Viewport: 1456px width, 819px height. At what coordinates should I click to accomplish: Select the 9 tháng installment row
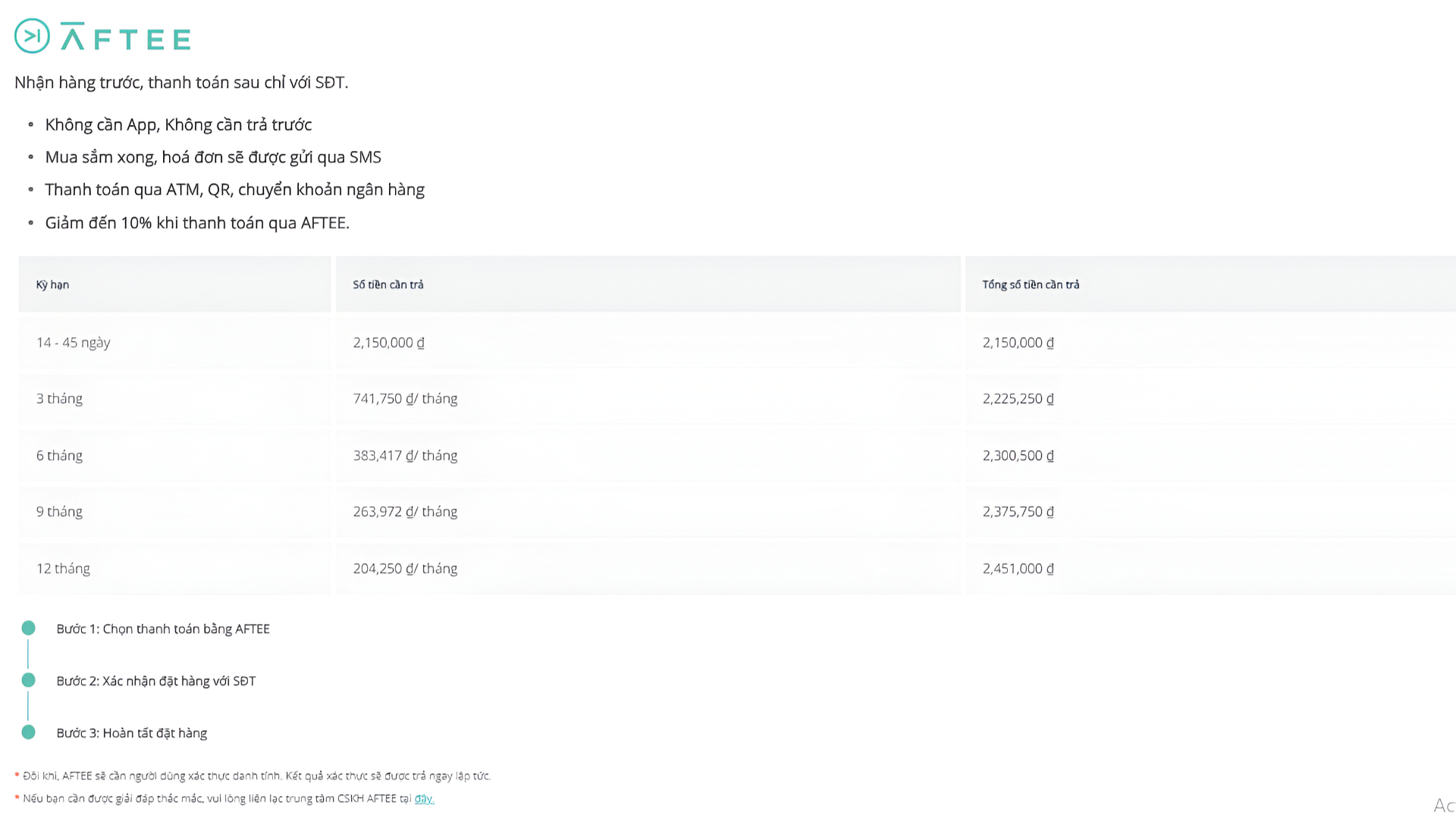(60, 512)
